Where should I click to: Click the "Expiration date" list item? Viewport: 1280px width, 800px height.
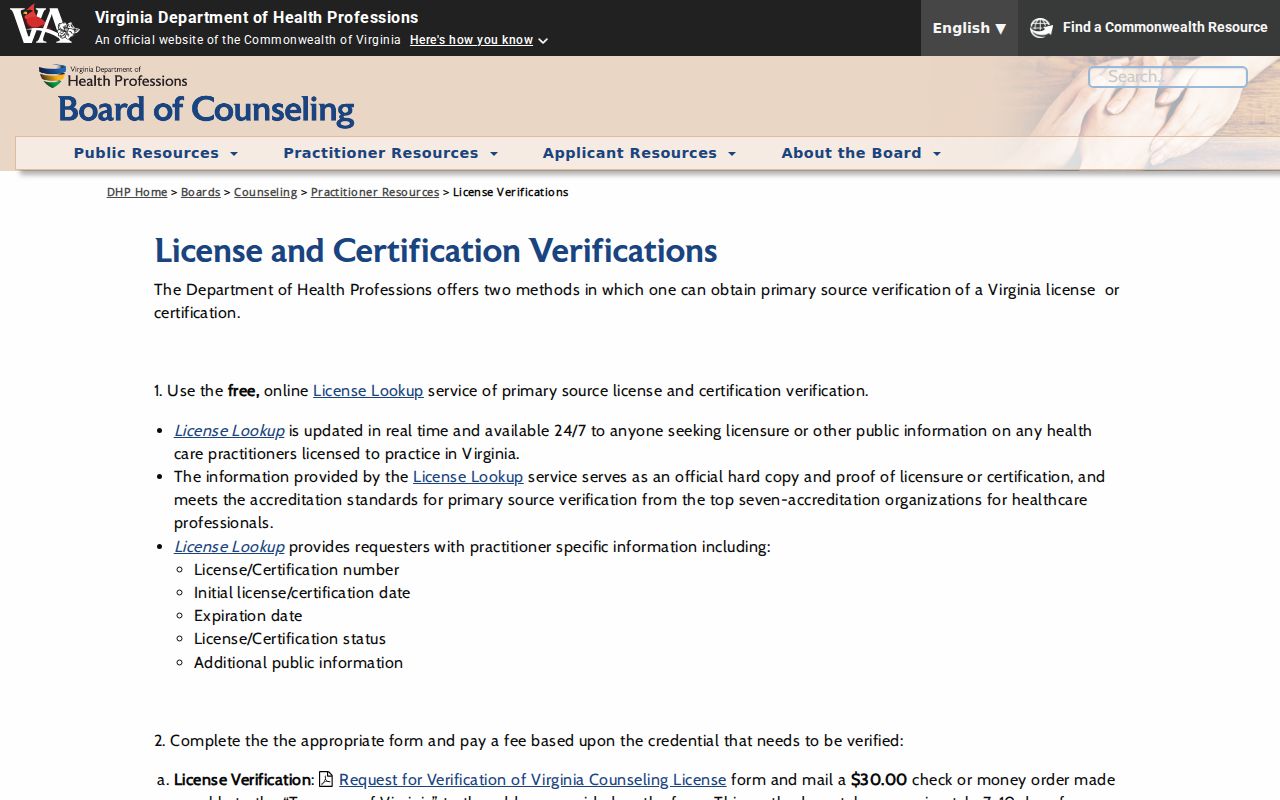click(248, 616)
